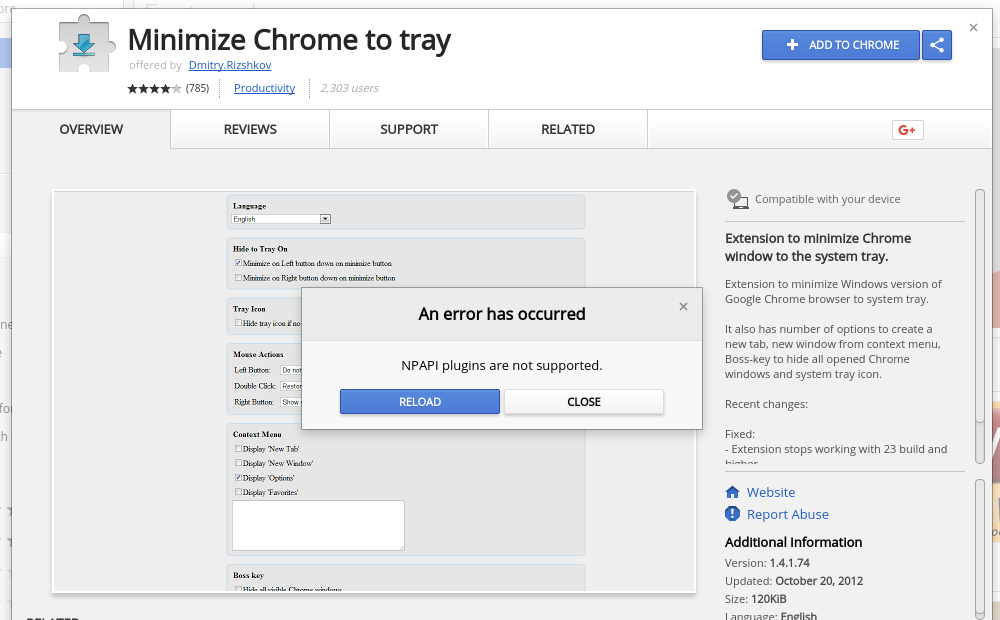Click 'Updated: October 20, 2012' text
This screenshot has height=620, width=1000.
[793, 580]
